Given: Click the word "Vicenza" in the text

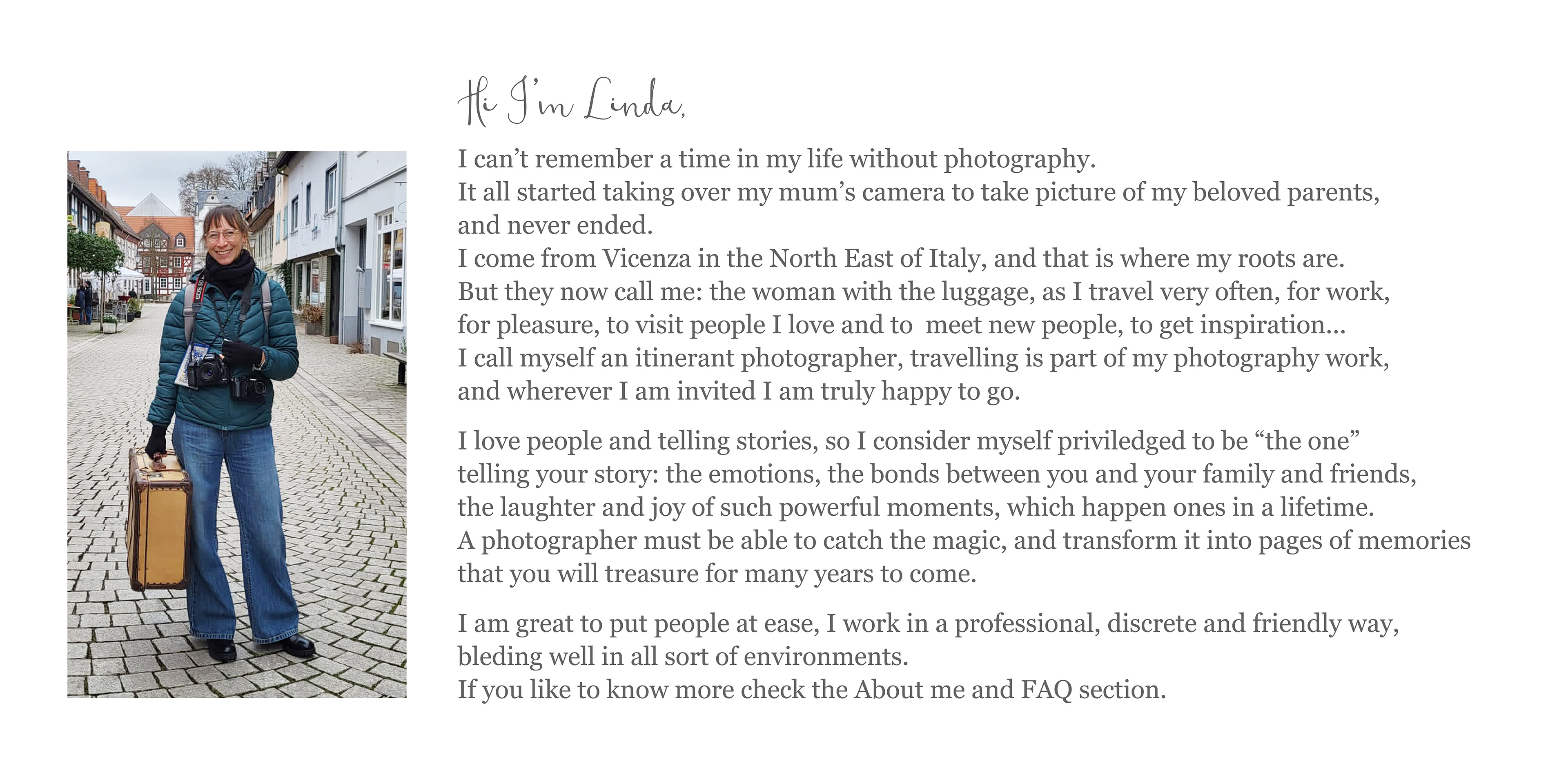Looking at the screenshot, I should pyautogui.click(x=646, y=259).
